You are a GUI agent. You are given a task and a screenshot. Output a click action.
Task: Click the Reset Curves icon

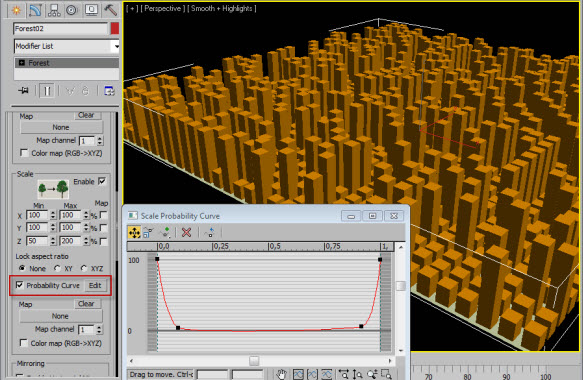point(210,233)
